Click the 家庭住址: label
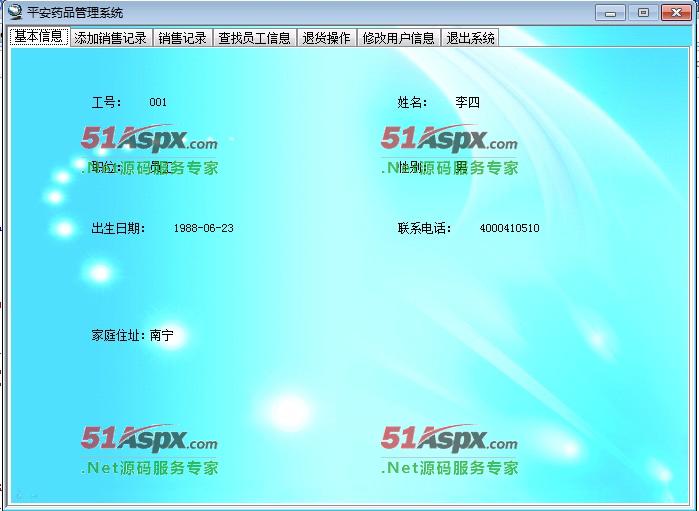 (x=118, y=335)
